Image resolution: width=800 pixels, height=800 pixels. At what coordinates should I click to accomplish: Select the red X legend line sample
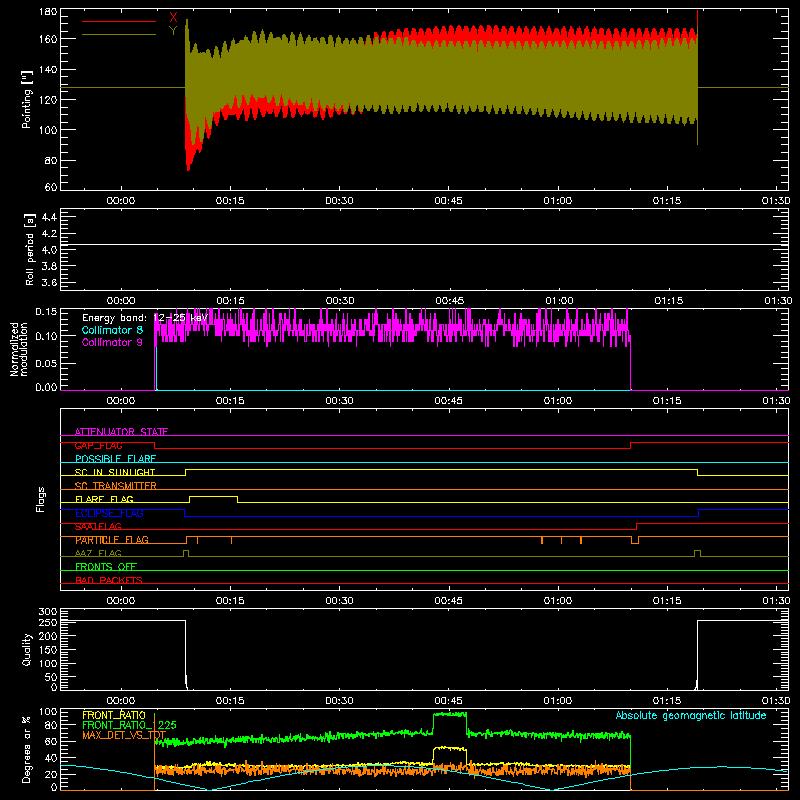(119, 21)
